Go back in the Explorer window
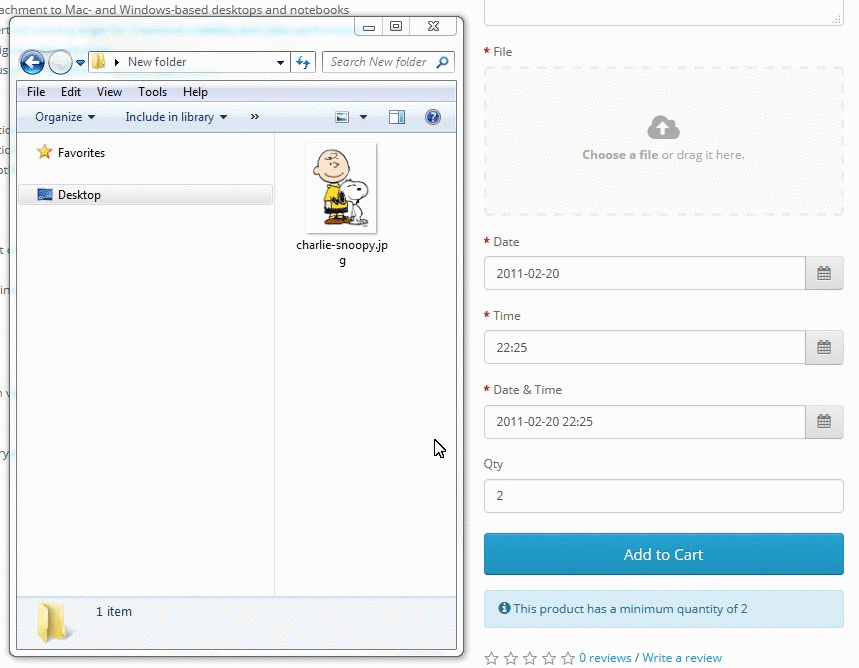 [32, 62]
